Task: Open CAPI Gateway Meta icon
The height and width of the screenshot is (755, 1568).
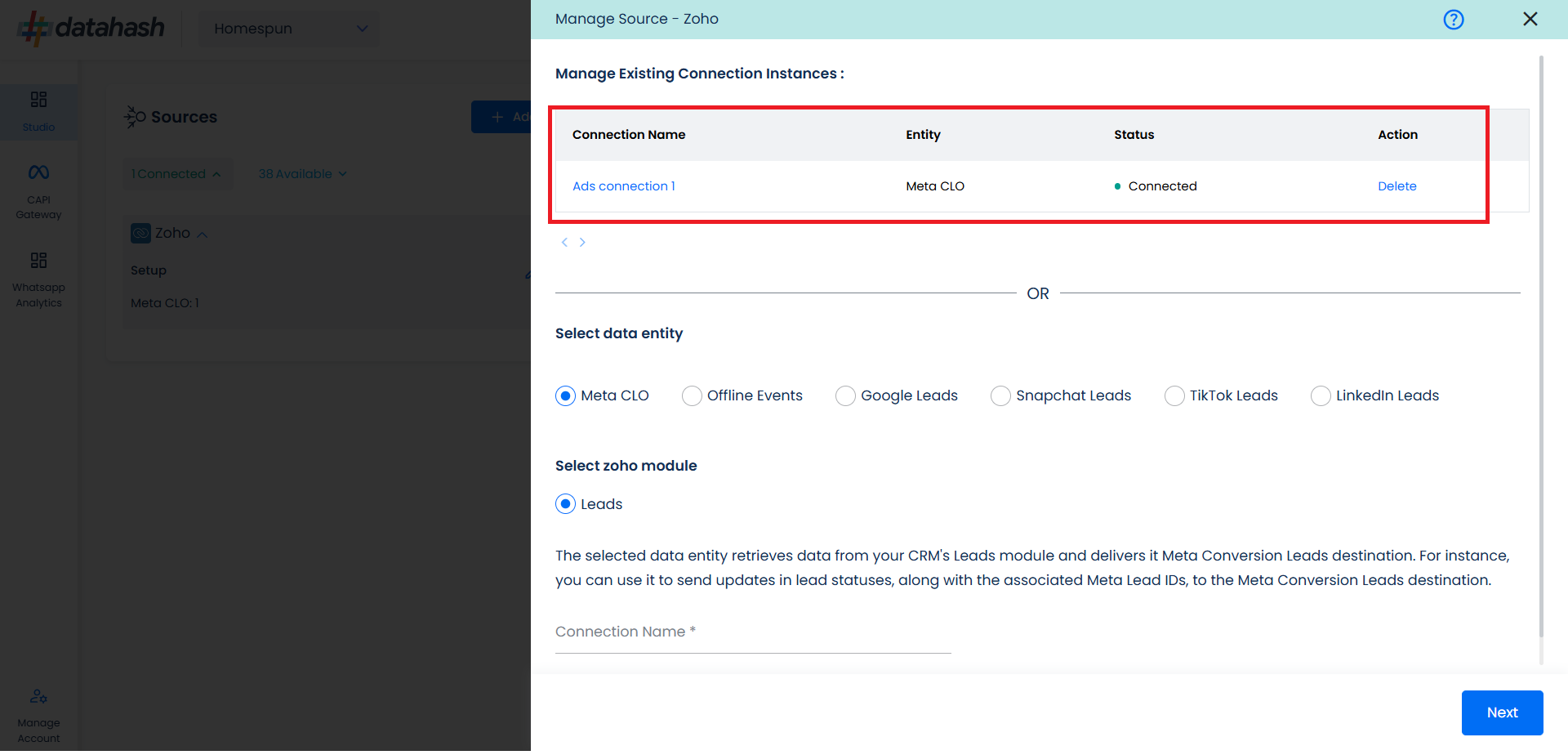Action: click(x=38, y=172)
